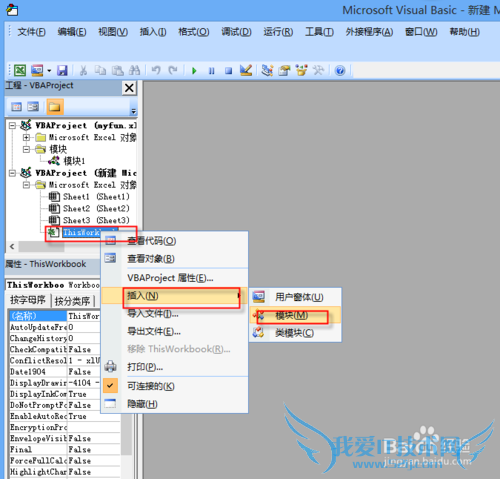Open 视图(V) menu
The image size is (500, 479).
point(113,32)
